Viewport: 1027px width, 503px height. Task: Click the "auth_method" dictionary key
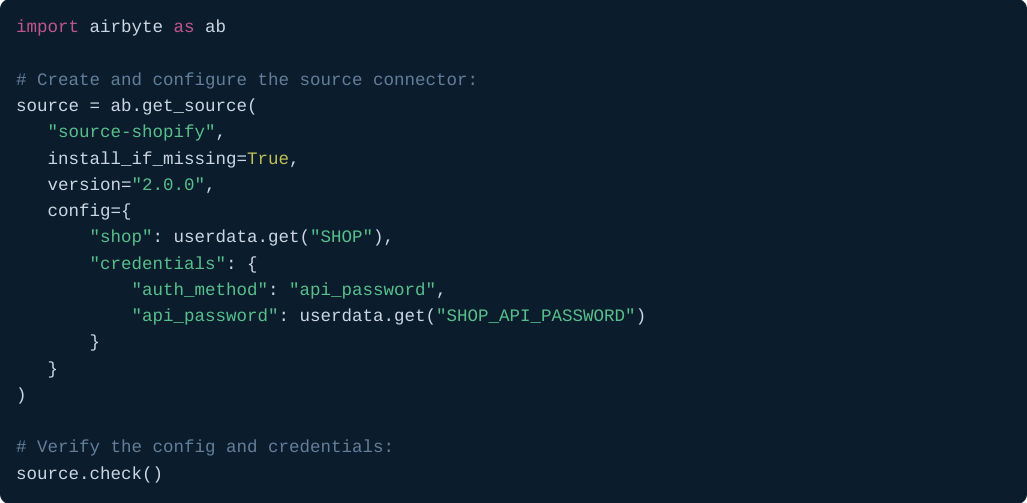tap(199, 290)
